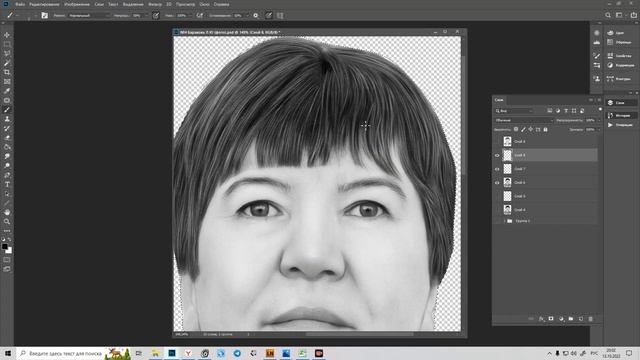Viewport: 640px width, 360px height.
Task: Click the document's horizontal scrollbar
Action: (x=359, y=334)
